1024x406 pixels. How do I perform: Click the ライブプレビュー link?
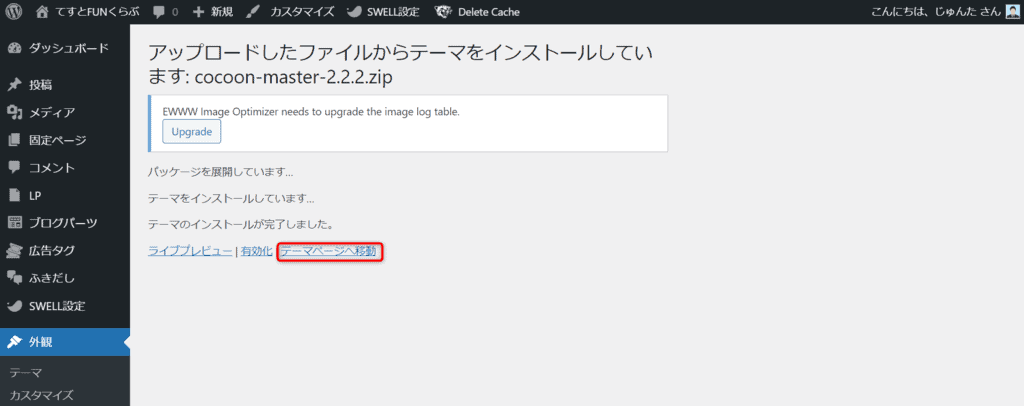point(190,252)
